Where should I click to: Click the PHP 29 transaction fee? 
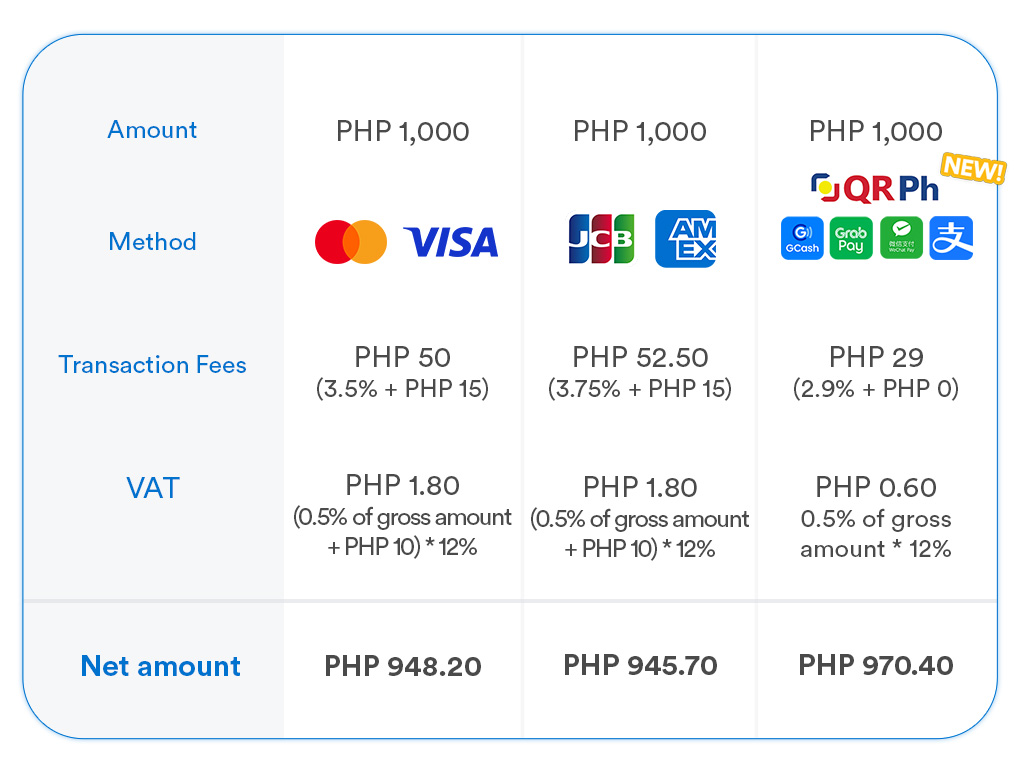coord(876,357)
